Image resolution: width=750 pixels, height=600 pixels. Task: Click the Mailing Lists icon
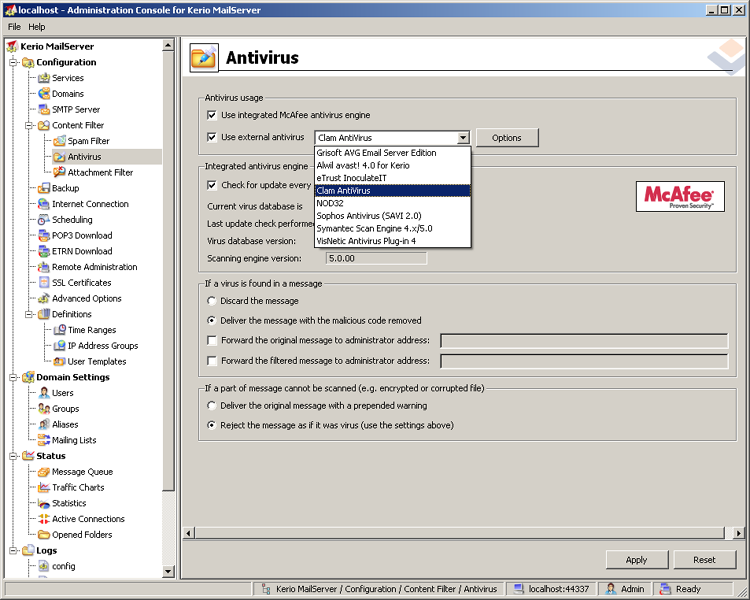(44, 440)
